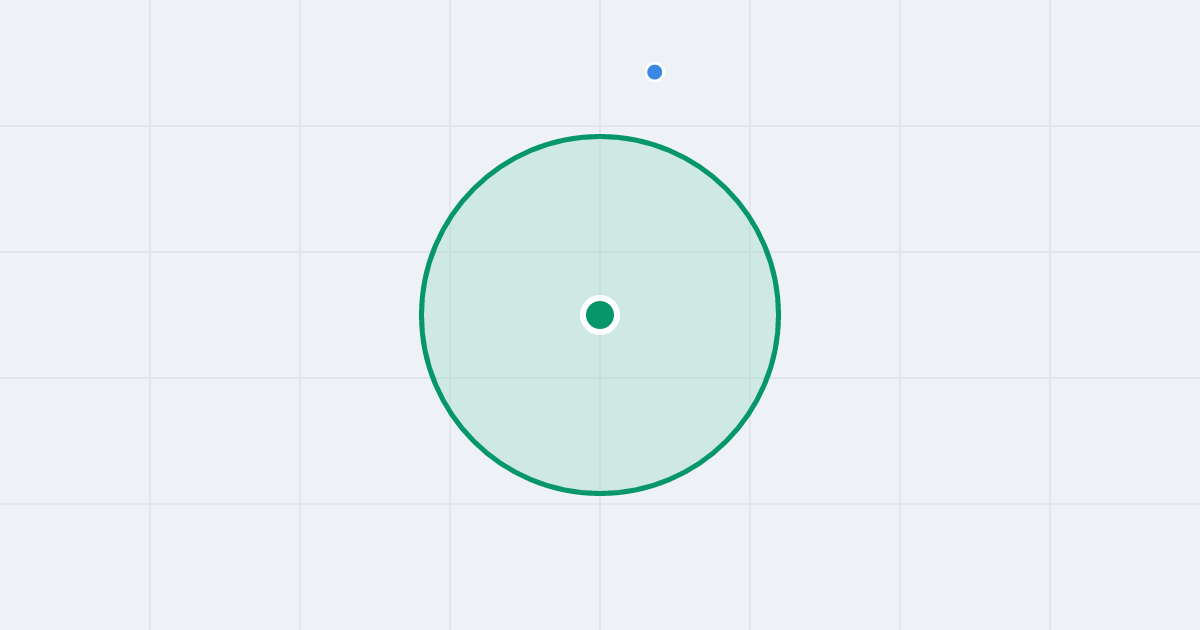Screen dimensions: 1200x630
Task: Select the green center point marker
Action: pos(600,315)
